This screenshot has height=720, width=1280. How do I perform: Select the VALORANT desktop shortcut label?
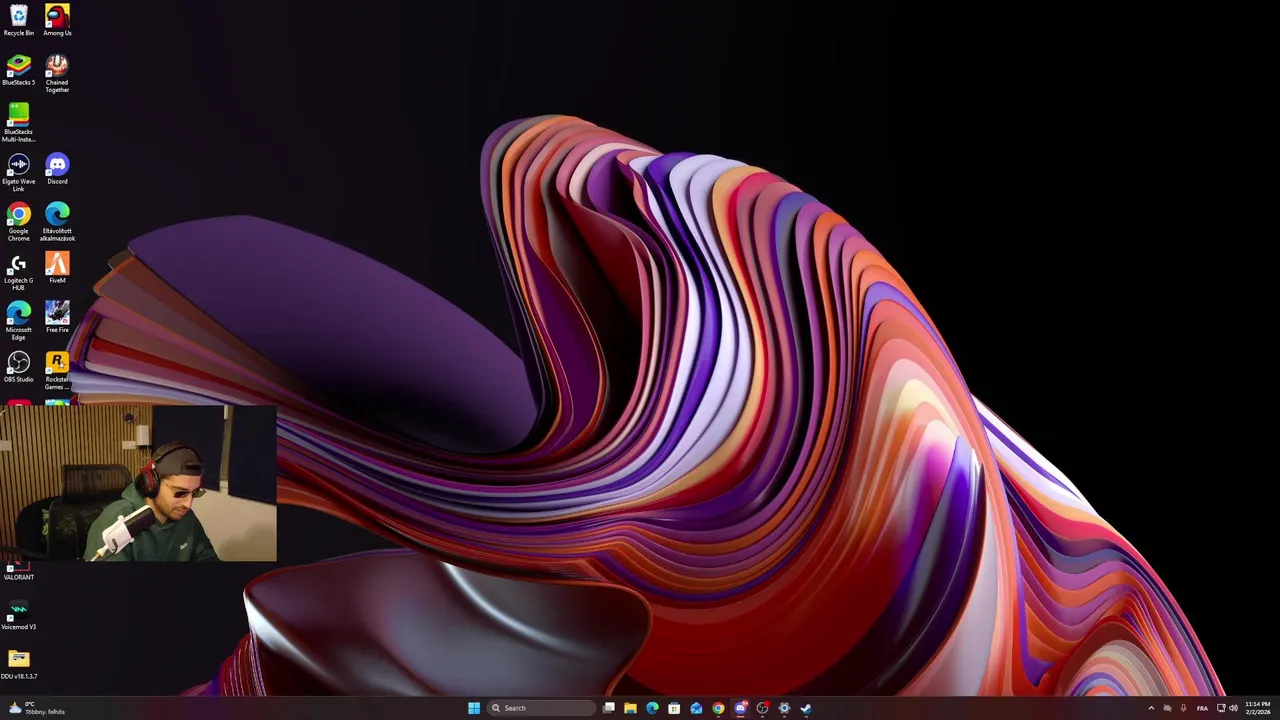pos(18,577)
